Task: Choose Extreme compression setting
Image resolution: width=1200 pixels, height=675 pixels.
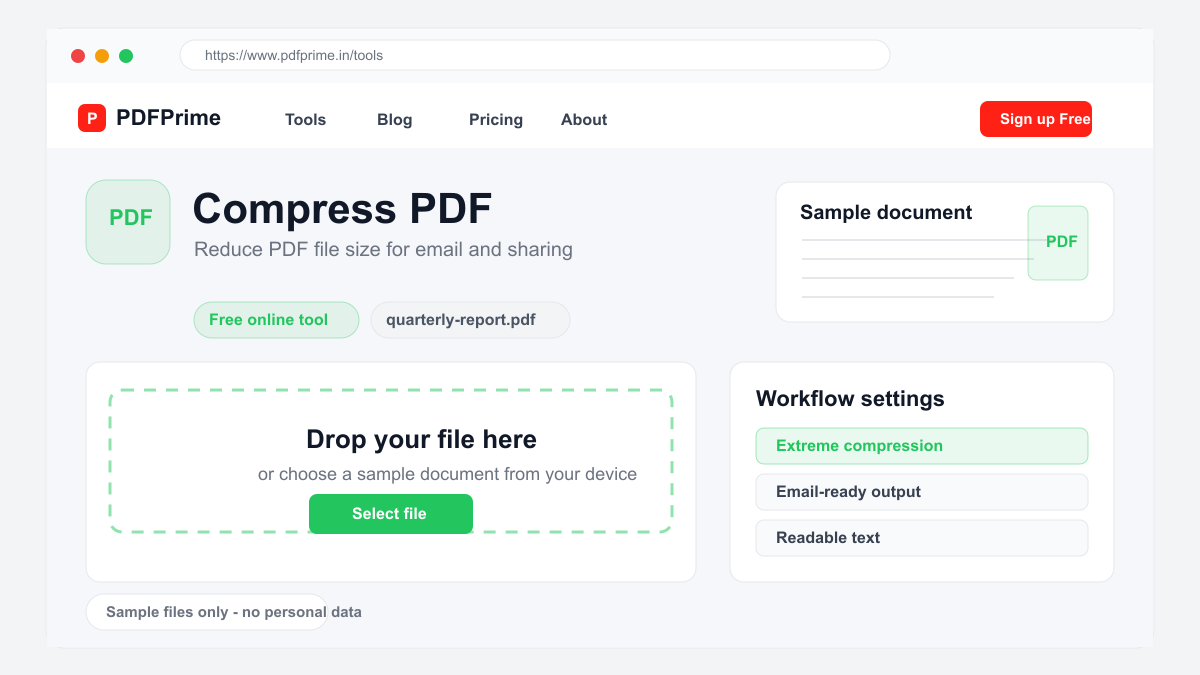Action: coord(922,446)
